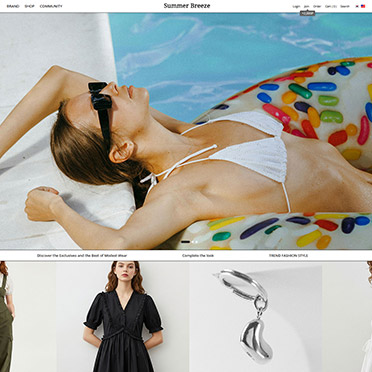Open the black dress product thumbnail
The width and height of the screenshot is (372, 372).
pos(123,317)
